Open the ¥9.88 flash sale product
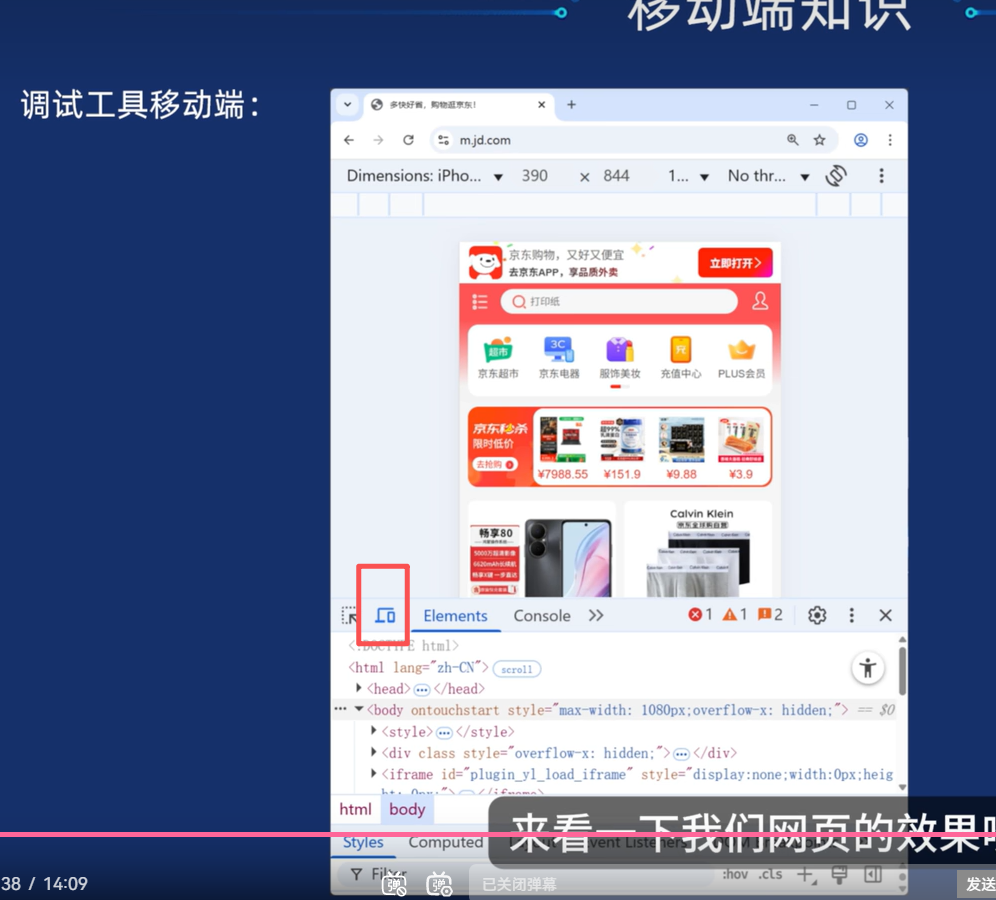The width and height of the screenshot is (996, 900). coord(682,448)
